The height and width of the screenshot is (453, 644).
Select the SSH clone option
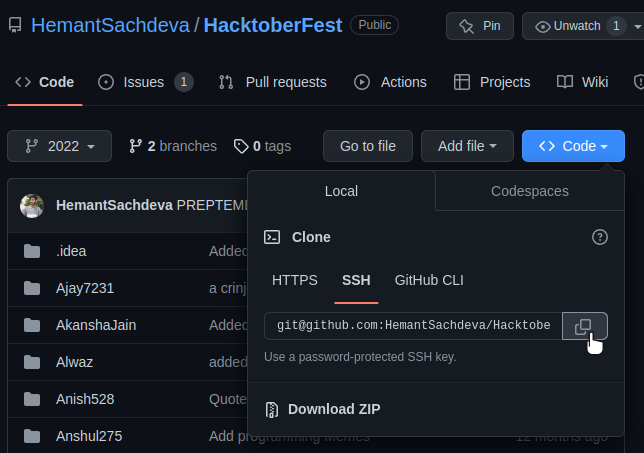click(x=356, y=280)
